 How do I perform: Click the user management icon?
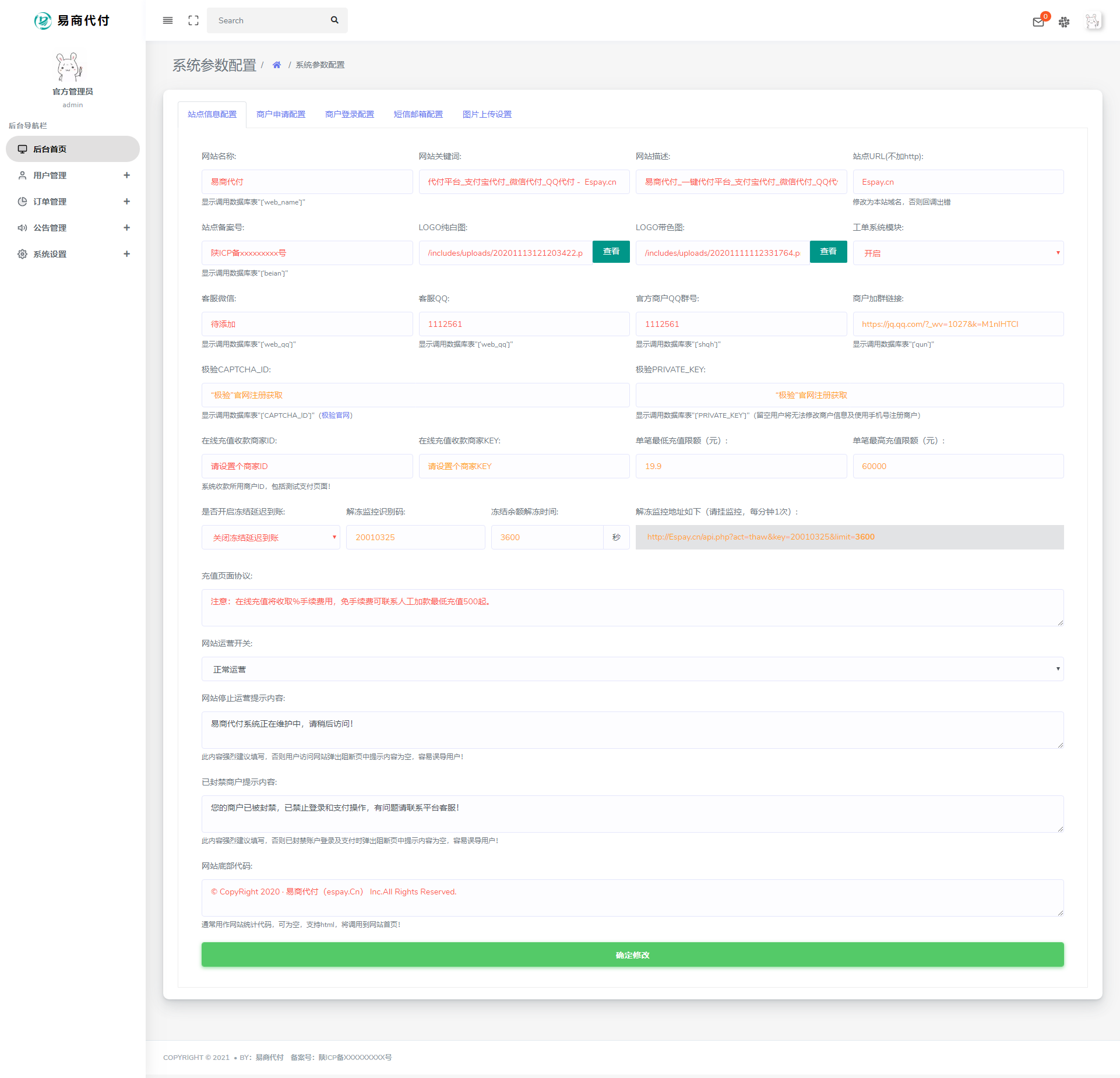[22, 175]
